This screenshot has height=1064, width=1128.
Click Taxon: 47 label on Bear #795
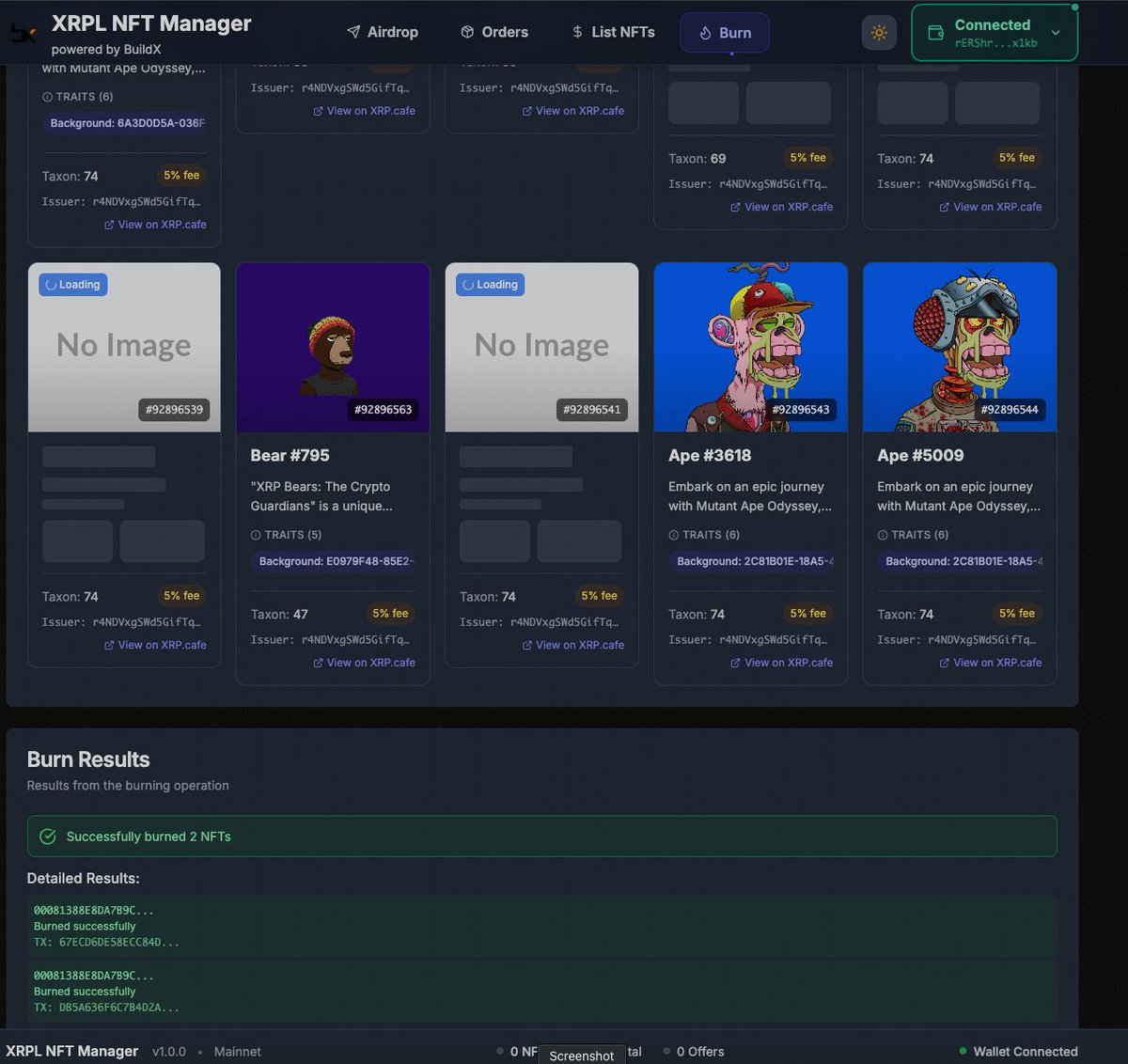[x=279, y=614]
